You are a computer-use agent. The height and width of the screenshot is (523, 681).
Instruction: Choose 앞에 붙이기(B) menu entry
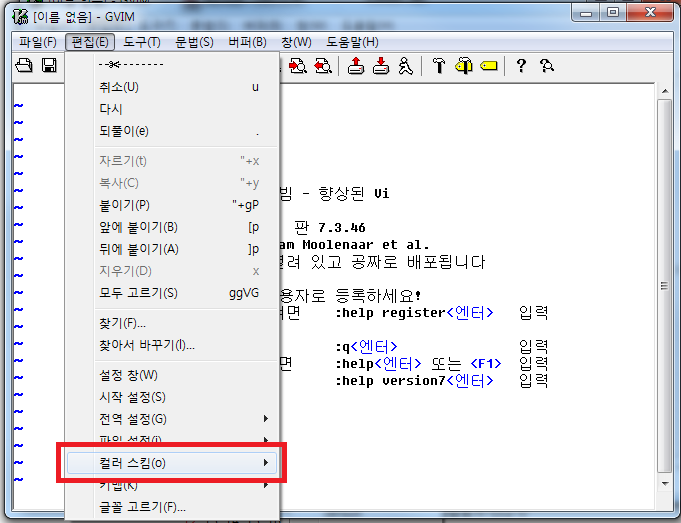pyautogui.click(x=172, y=227)
